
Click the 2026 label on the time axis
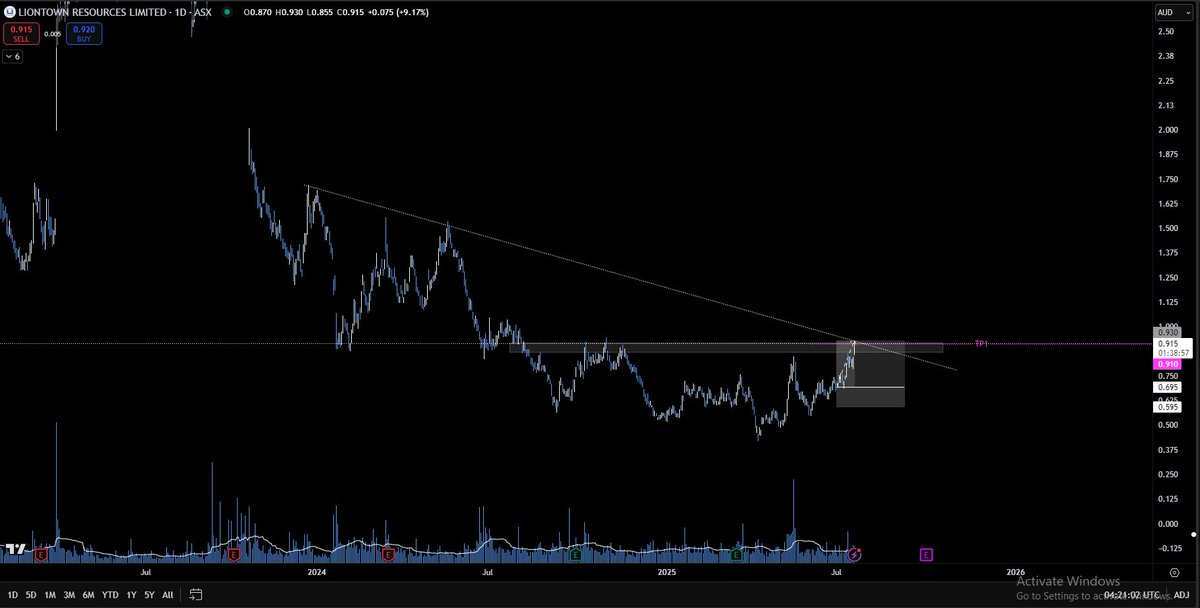pos(1016,573)
